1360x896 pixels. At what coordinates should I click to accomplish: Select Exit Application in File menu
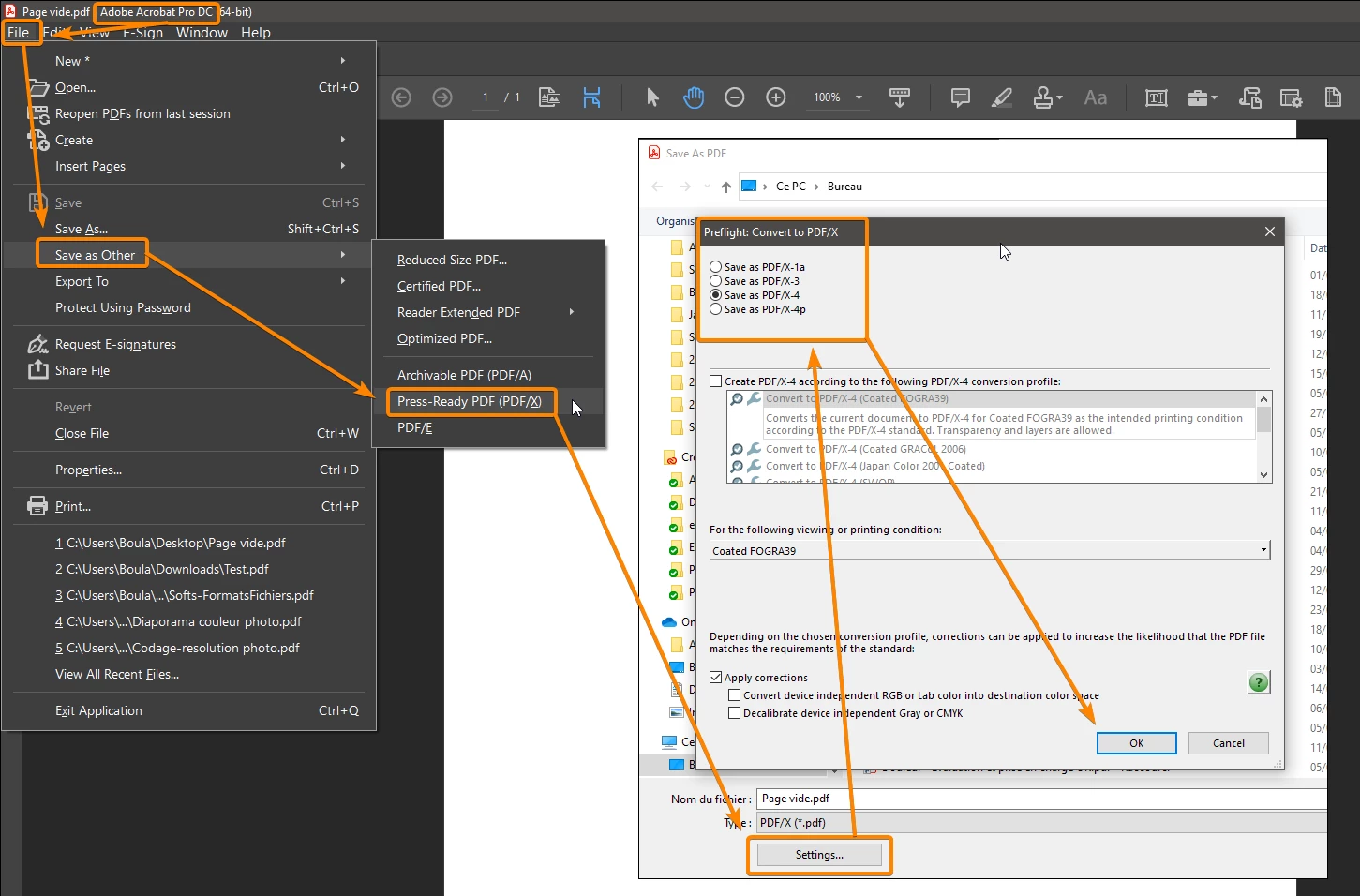coord(98,710)
